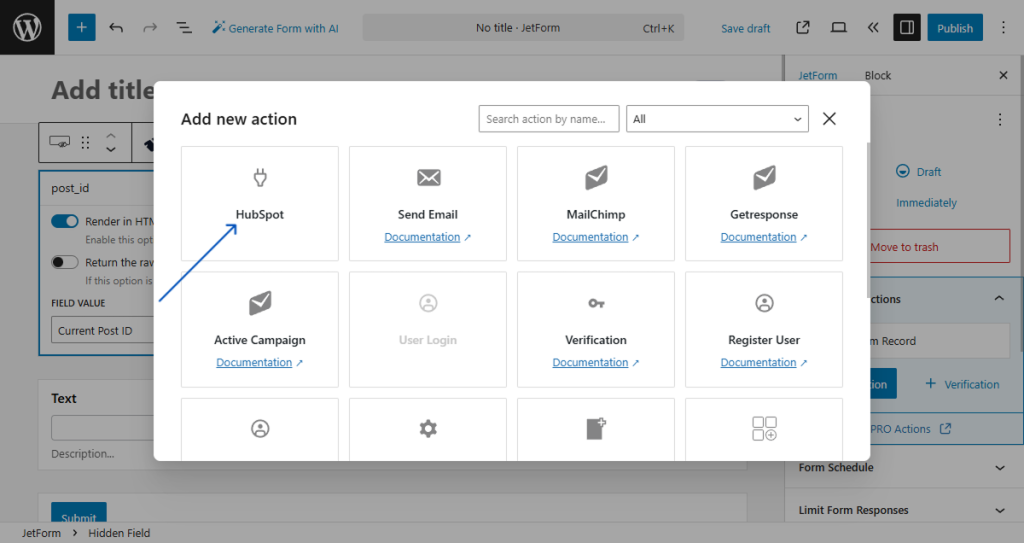Click Move to trash button
1024x543 pixels.
click(940, 246)
